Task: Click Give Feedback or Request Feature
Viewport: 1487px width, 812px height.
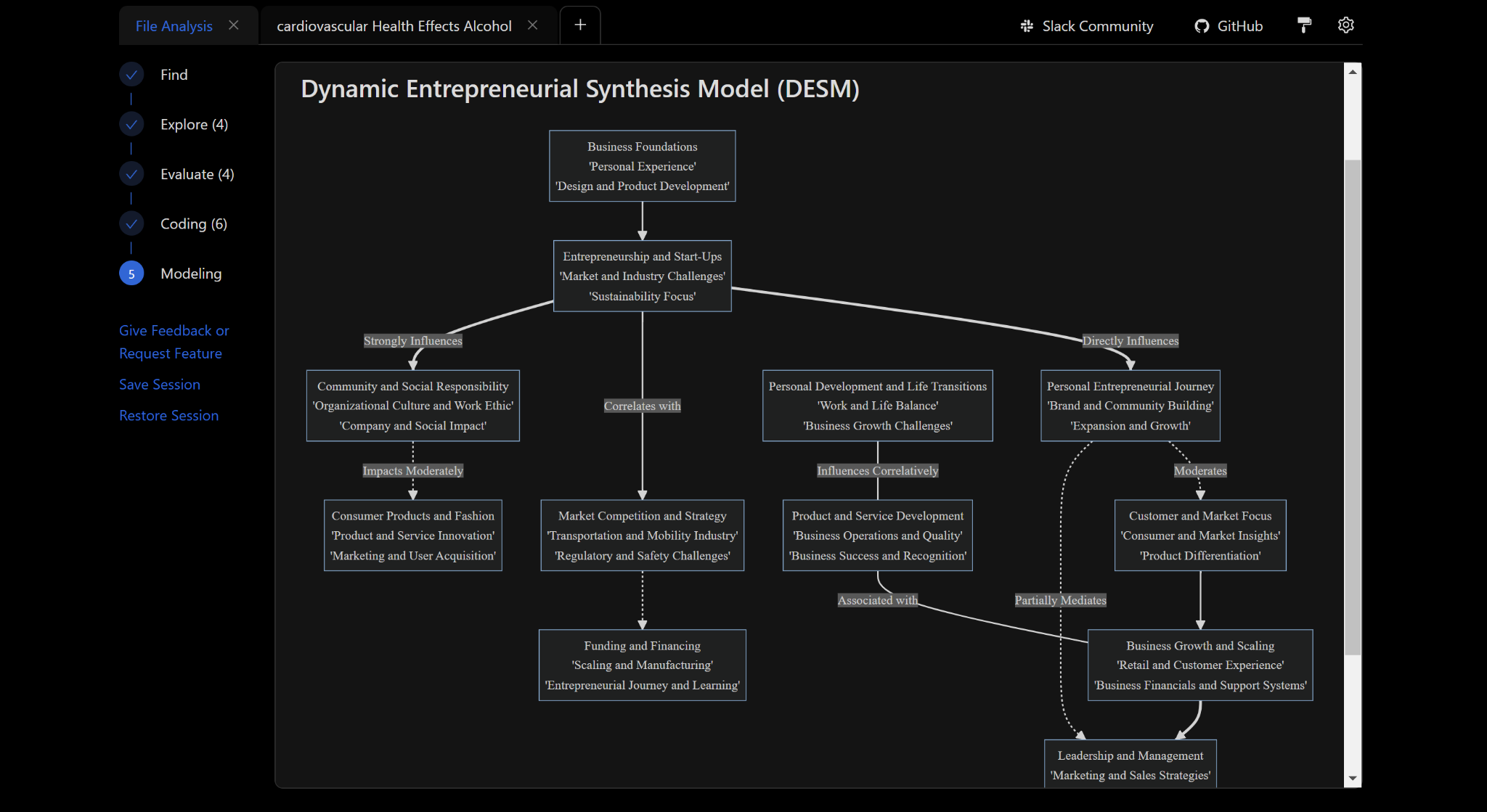Action: 174,342
